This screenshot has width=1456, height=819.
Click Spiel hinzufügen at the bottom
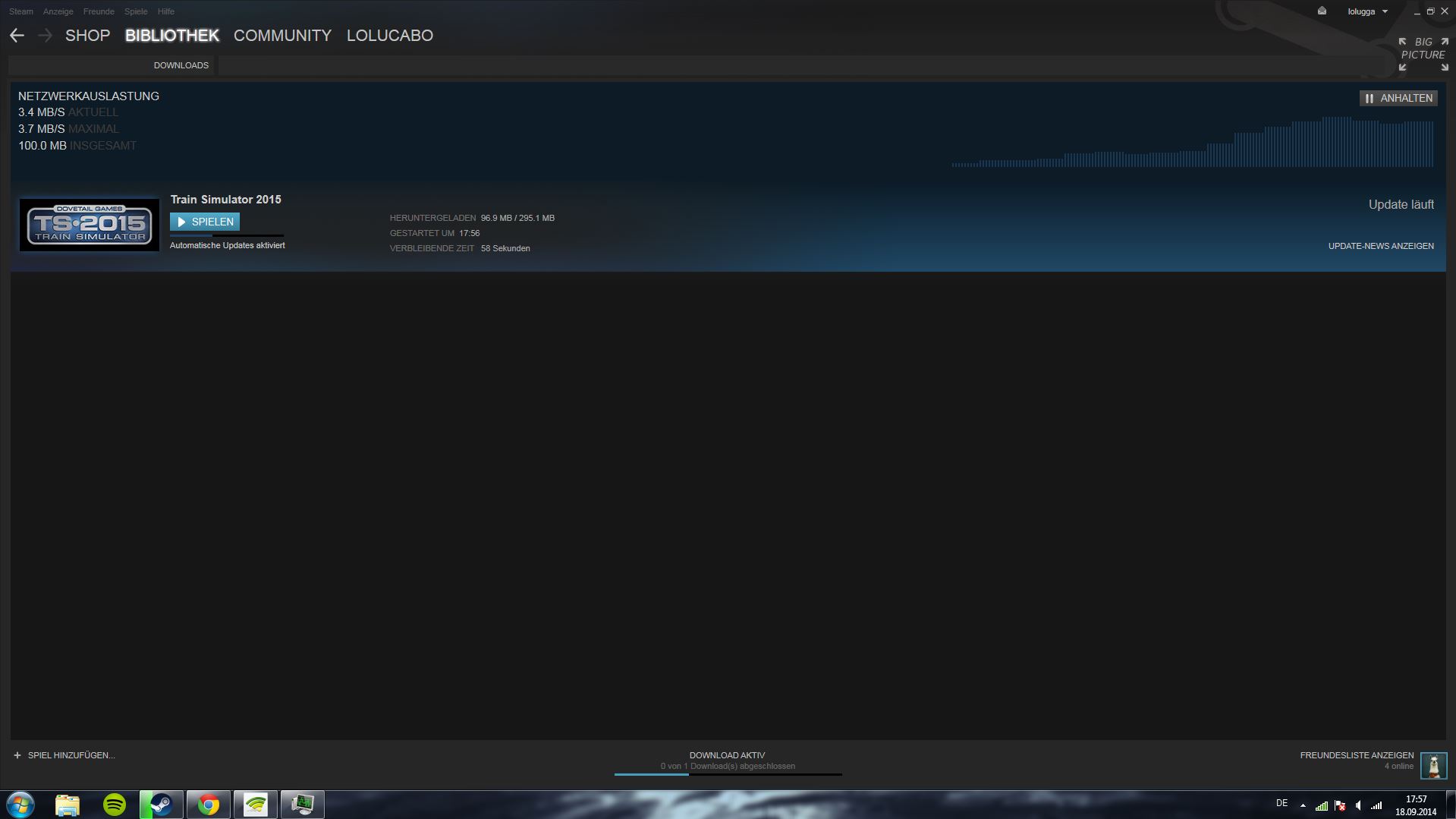tap(71, 755)
